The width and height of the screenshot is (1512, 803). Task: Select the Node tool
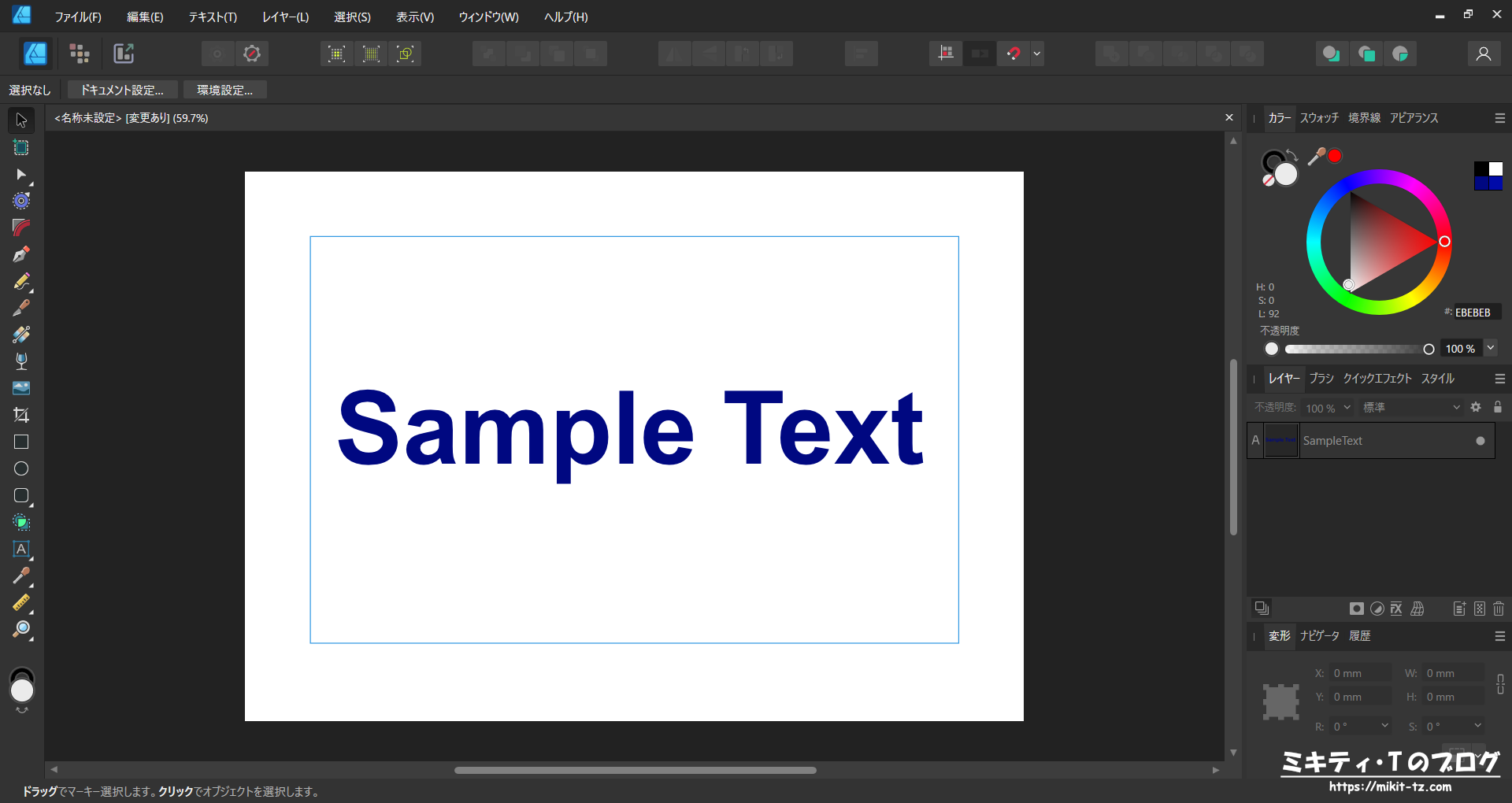tap(21, 174)
